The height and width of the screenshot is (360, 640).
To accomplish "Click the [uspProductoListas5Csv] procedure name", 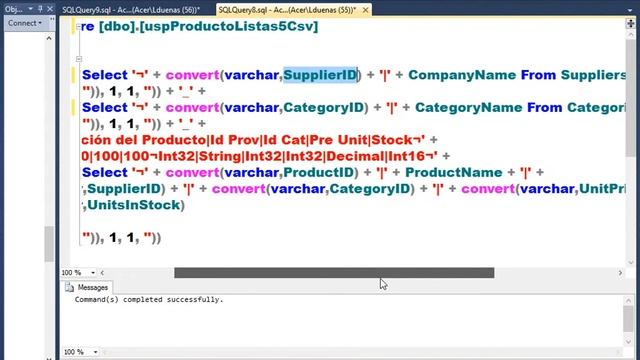I will click(x=229, y=27).
